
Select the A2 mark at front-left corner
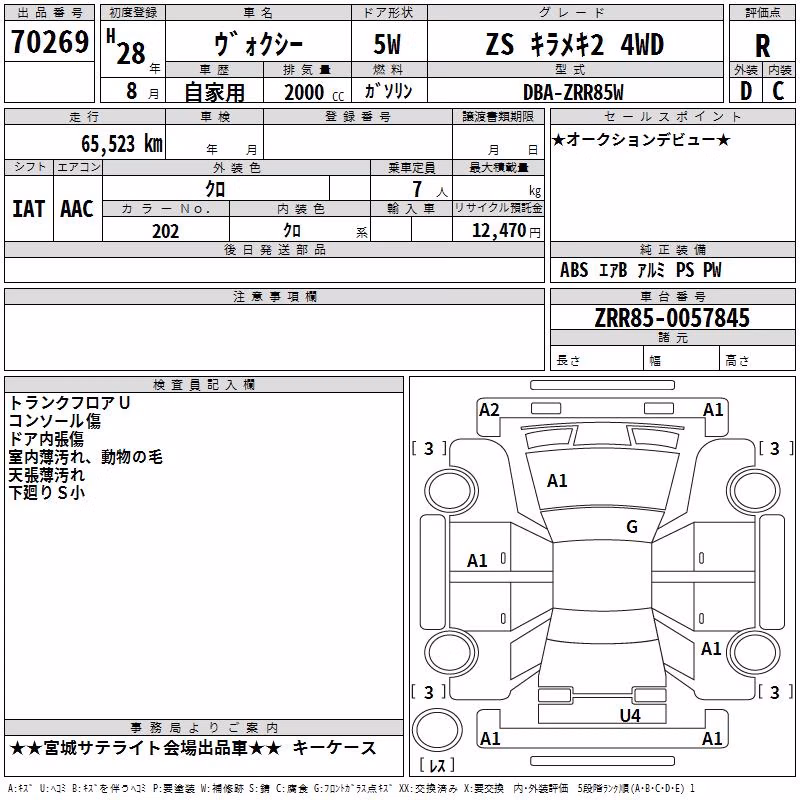pyautogui.click(x=489, y=410)
